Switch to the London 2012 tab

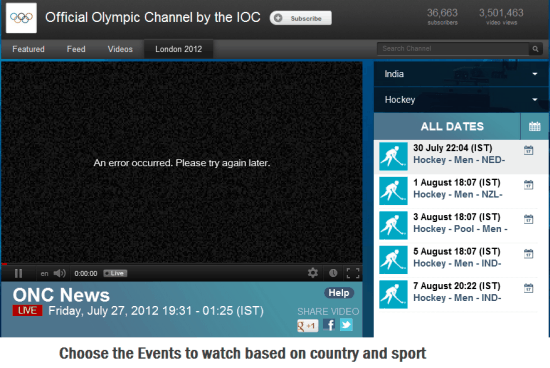pos(179,49)
